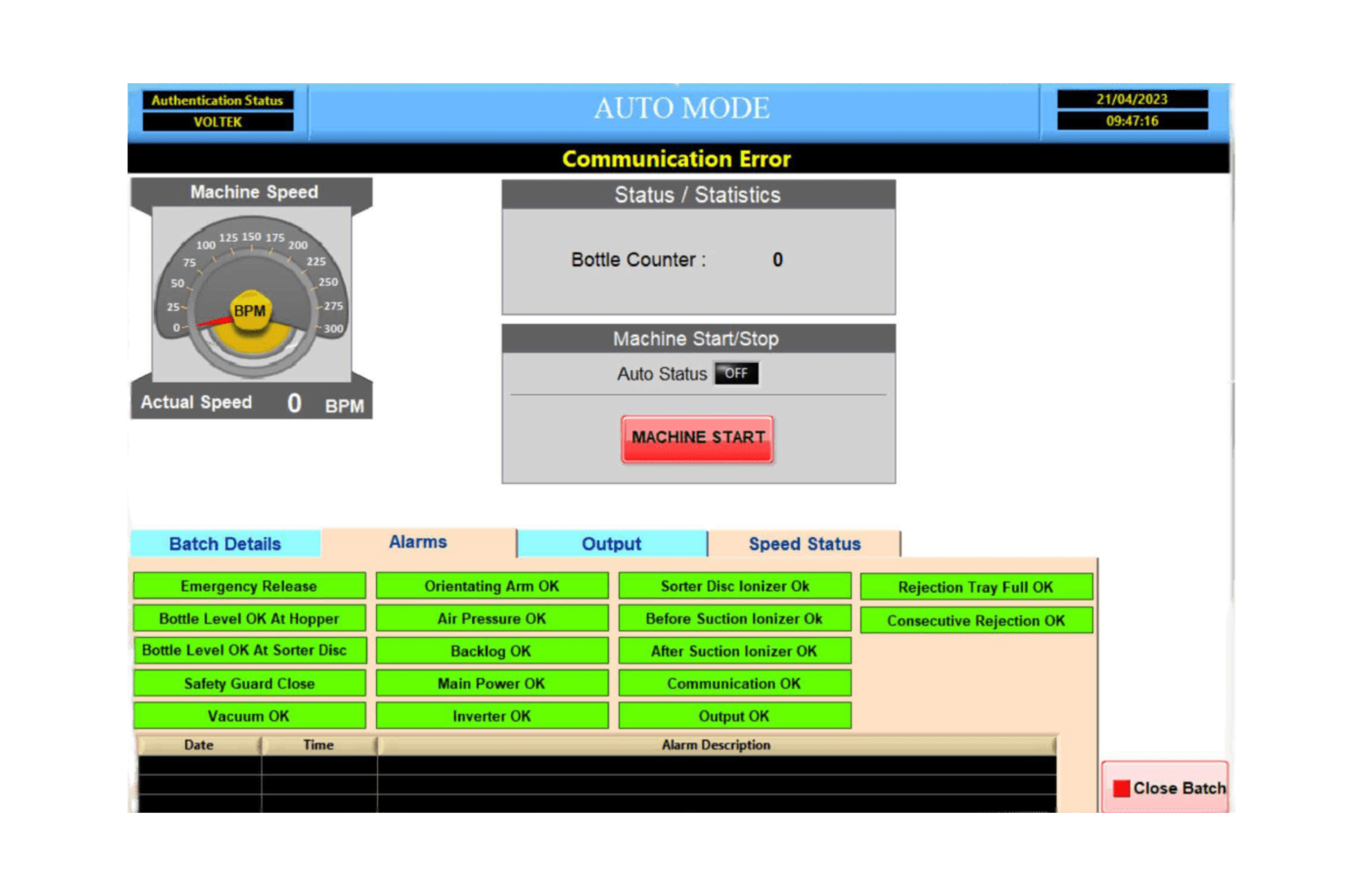
Task: Select the Air Pressure OK indicator
Action: coord(492,618)
